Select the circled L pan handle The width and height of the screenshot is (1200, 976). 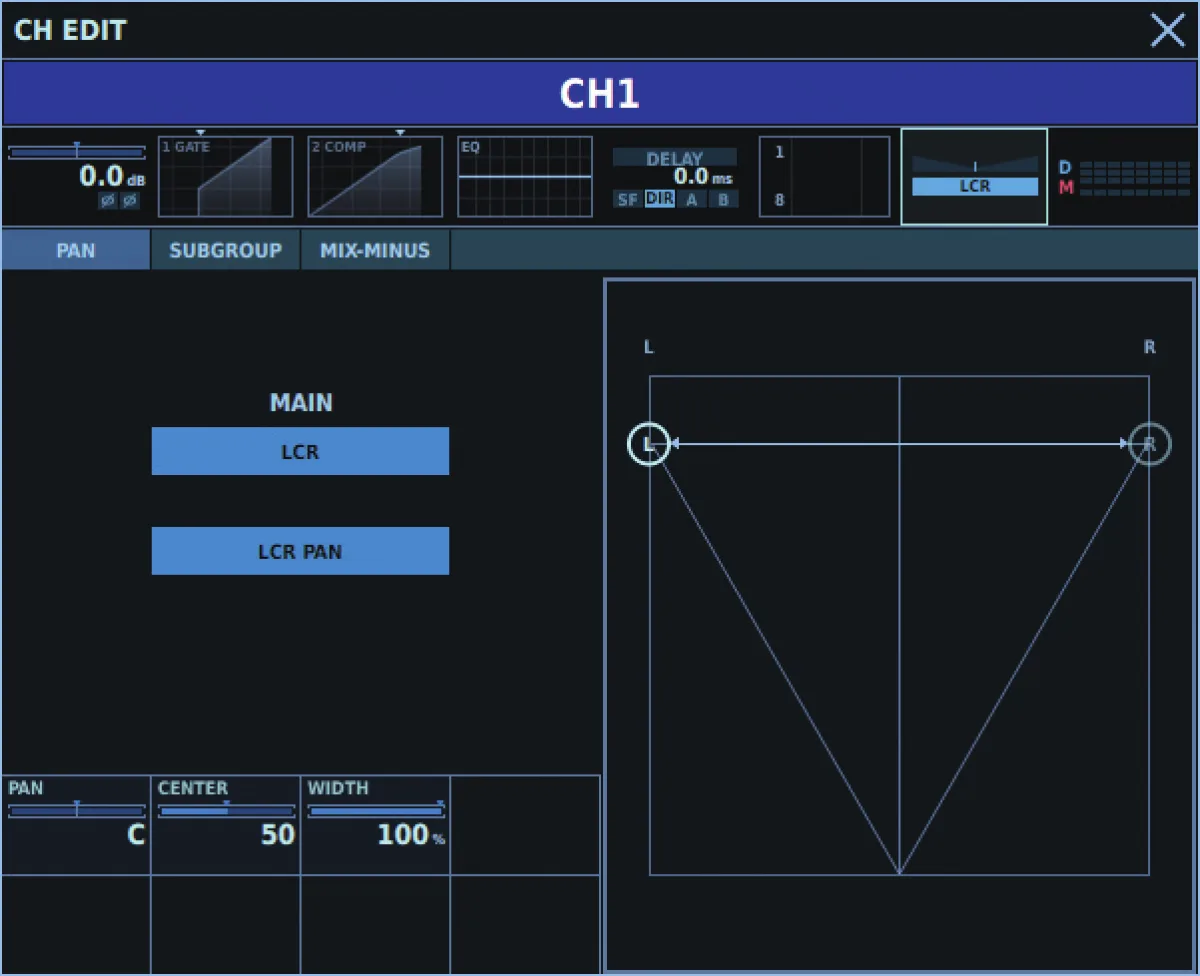649,444
